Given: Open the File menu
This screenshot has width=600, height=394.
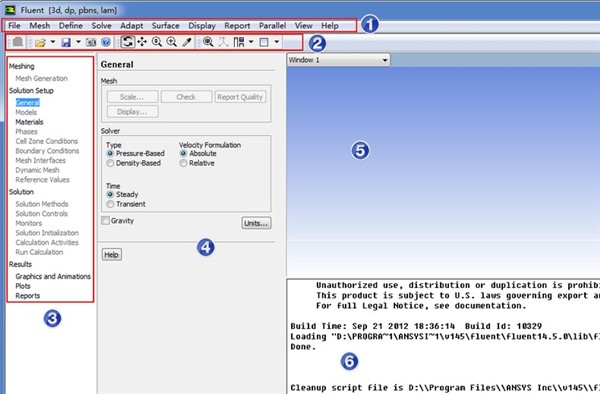Looking at the screenshot, I should click(x=14, y=26).
